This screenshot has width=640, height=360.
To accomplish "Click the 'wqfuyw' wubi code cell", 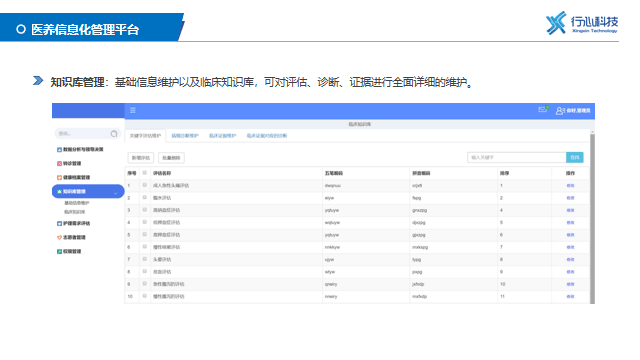I will tap(332, 223).
